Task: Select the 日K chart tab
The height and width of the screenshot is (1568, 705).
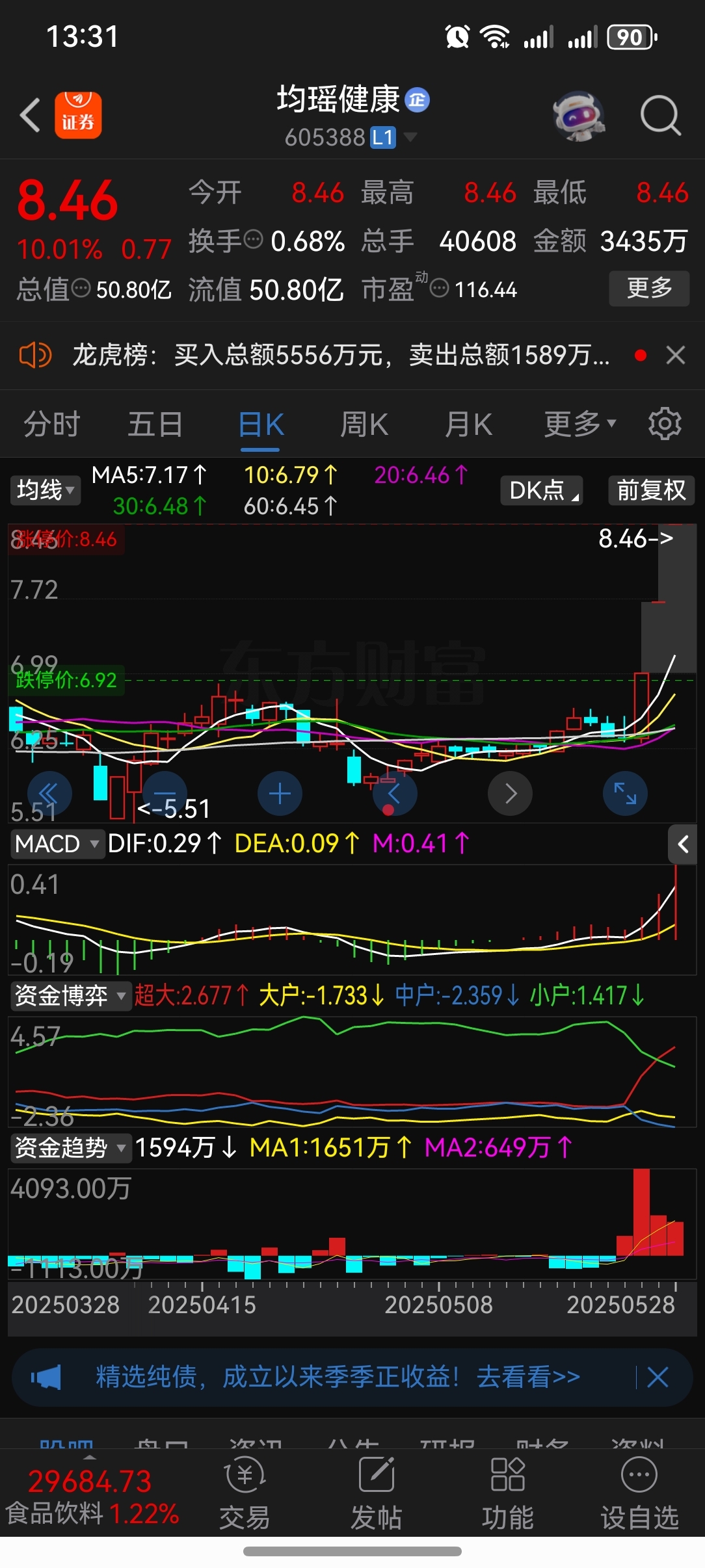Action: (x=261, y=426)
